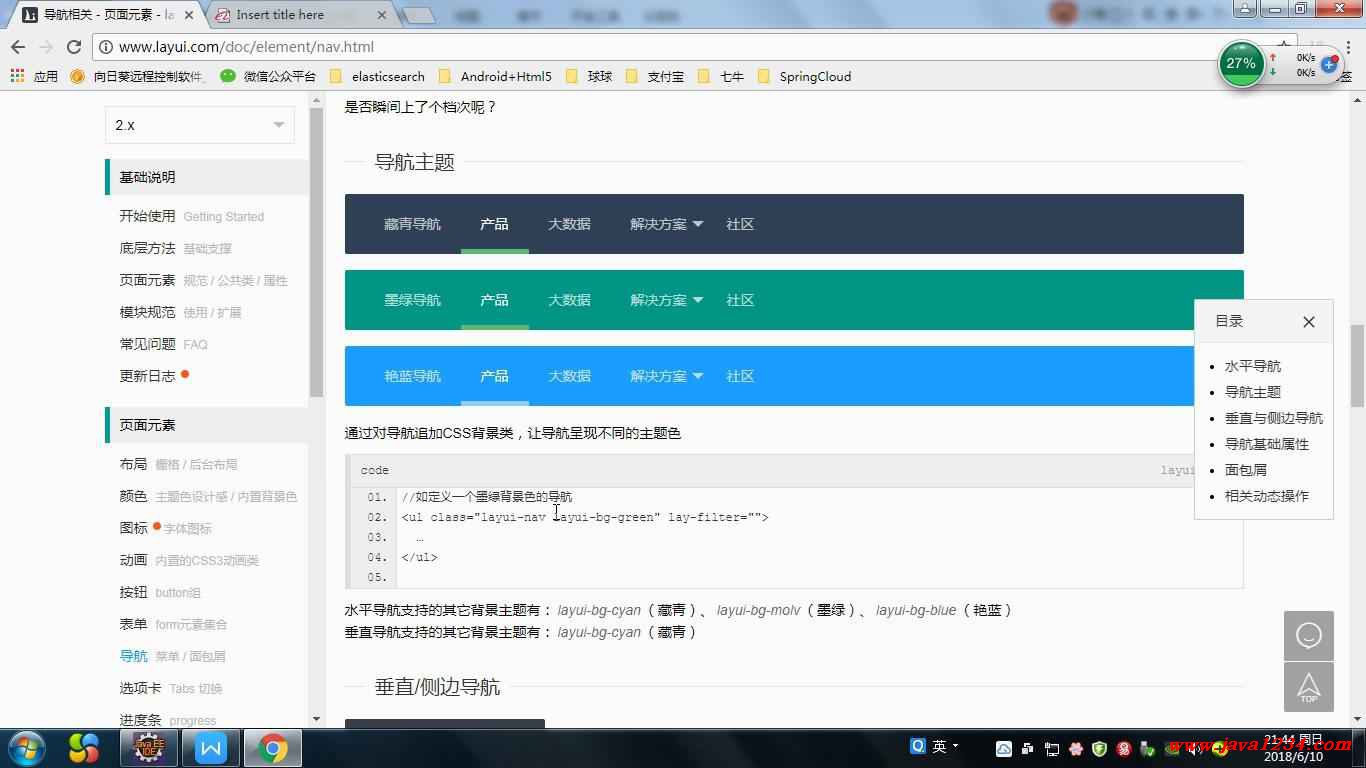Open the 微信公众平台 bookmark
Image resolution: width=1366 pixels, height=768 pixels.
click(x=268, y=76)
